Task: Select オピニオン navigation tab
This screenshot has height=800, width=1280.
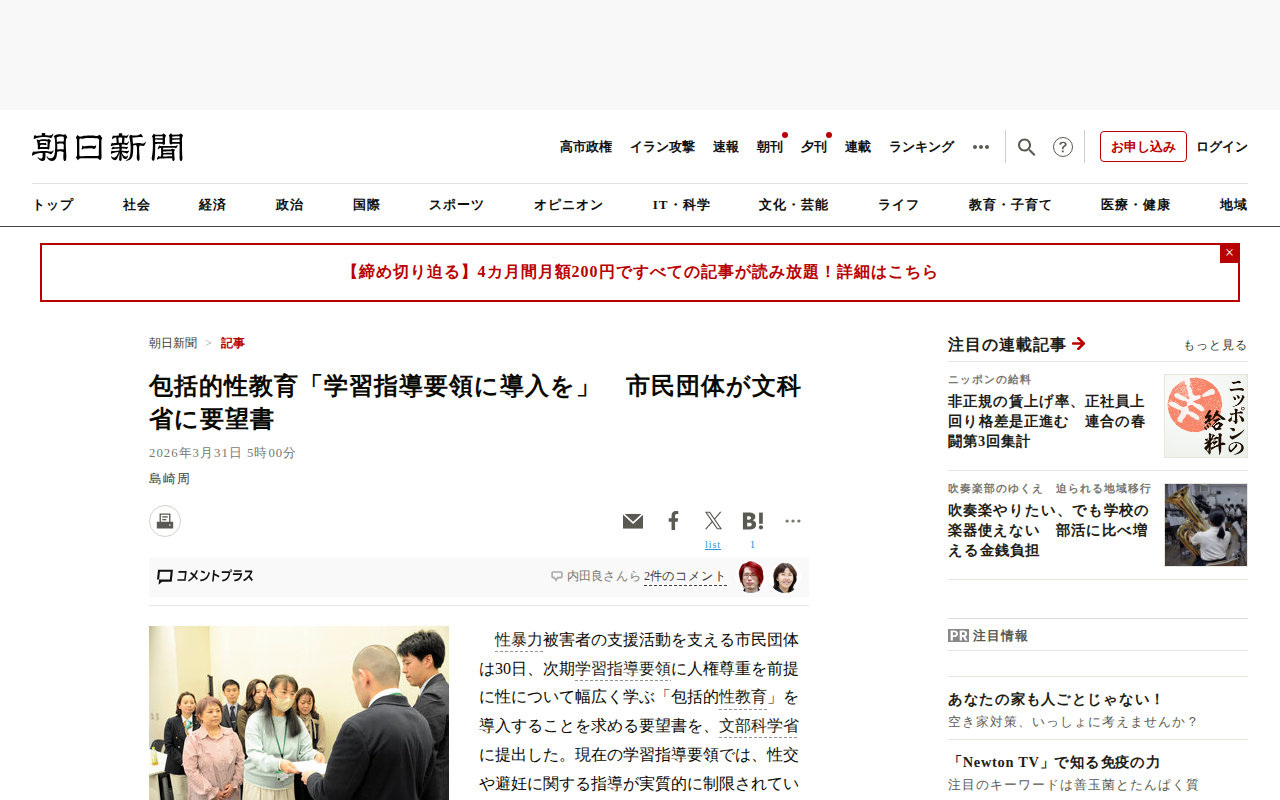Action: (x=569, y=205)
